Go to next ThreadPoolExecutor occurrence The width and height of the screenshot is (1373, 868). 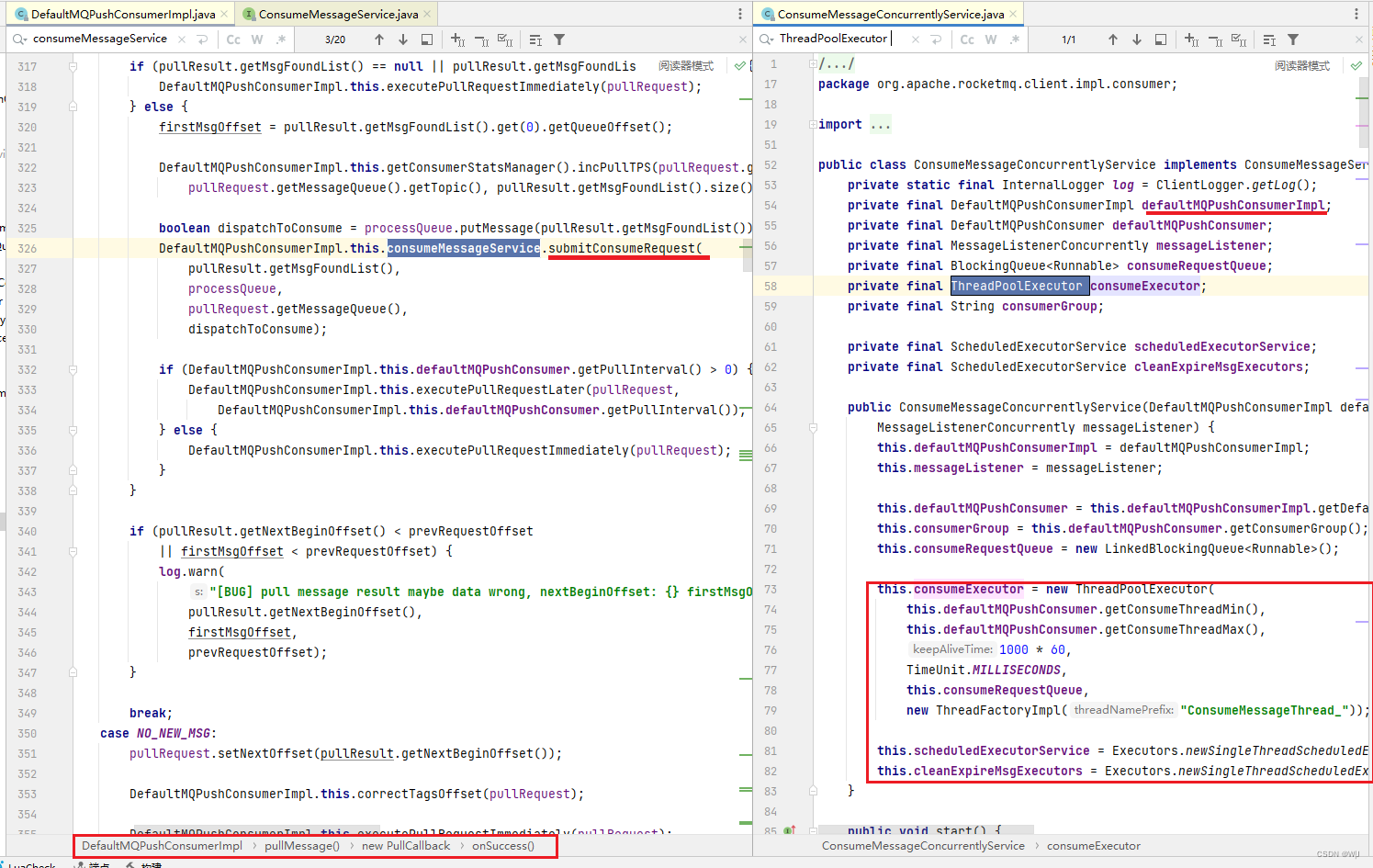(1137, 39)
